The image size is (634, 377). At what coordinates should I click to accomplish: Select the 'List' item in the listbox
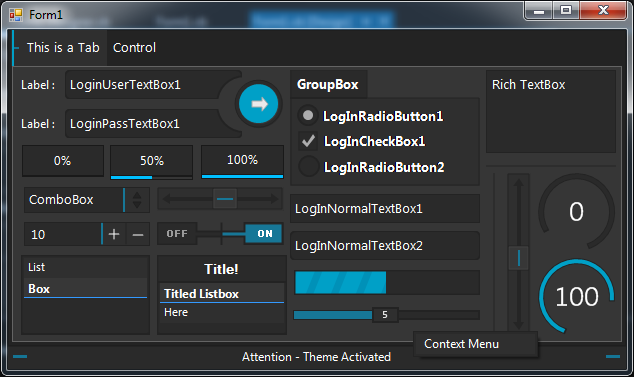click(85, 267)
